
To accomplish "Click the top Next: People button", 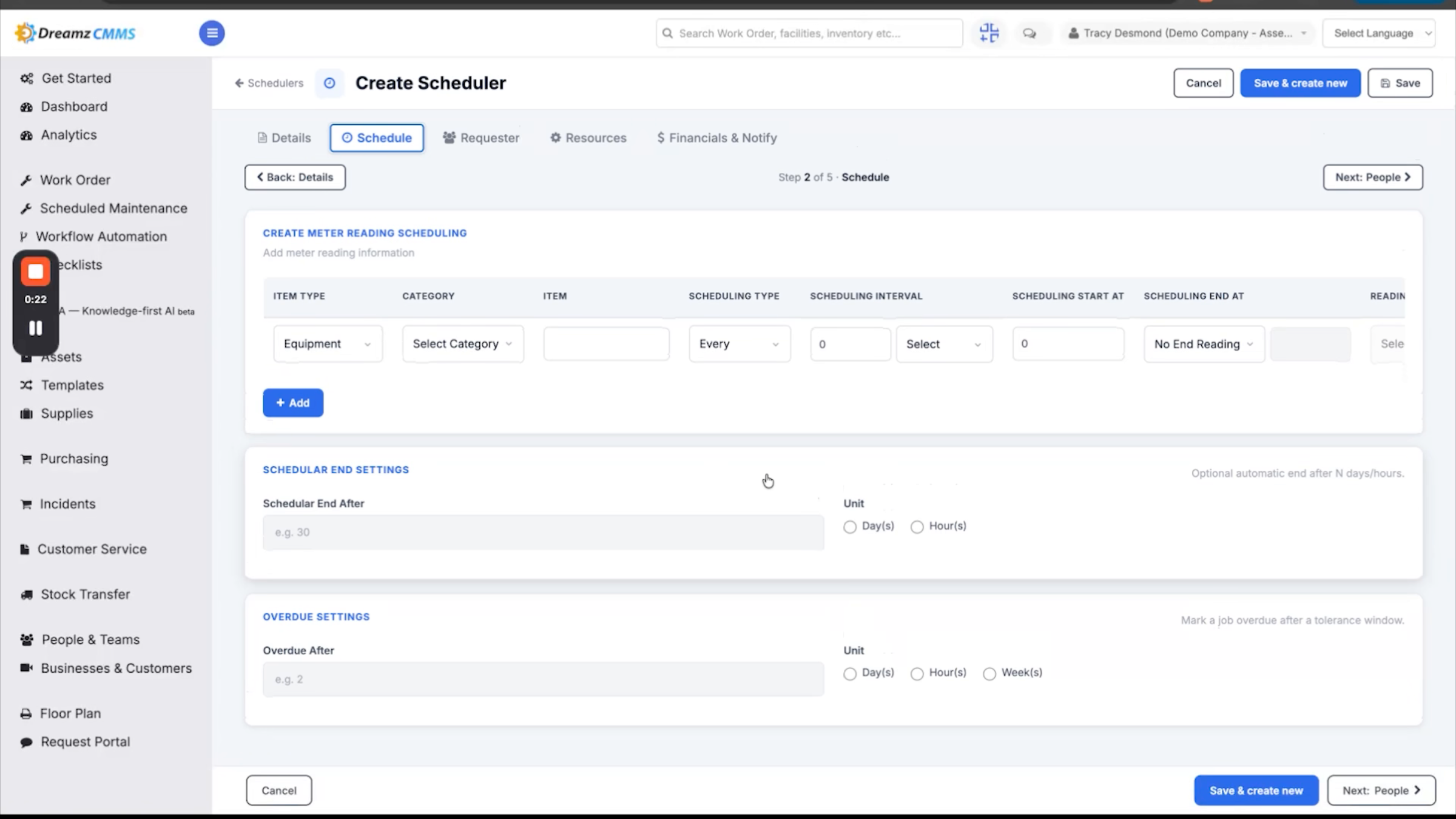I will tap(1373, 177).
